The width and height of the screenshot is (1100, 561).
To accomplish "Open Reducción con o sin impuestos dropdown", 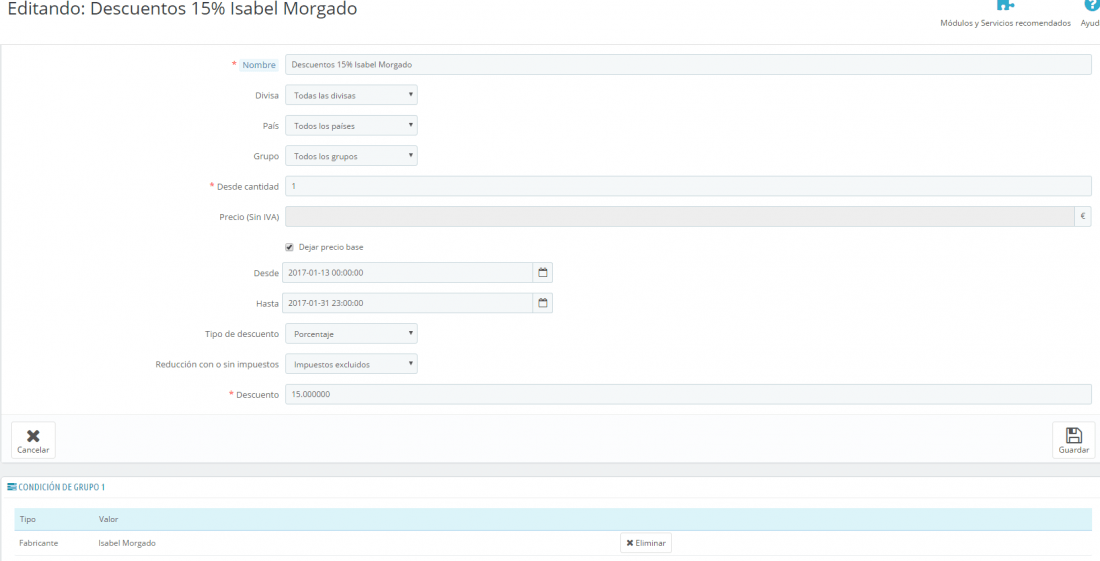I will tap(351, 364).
